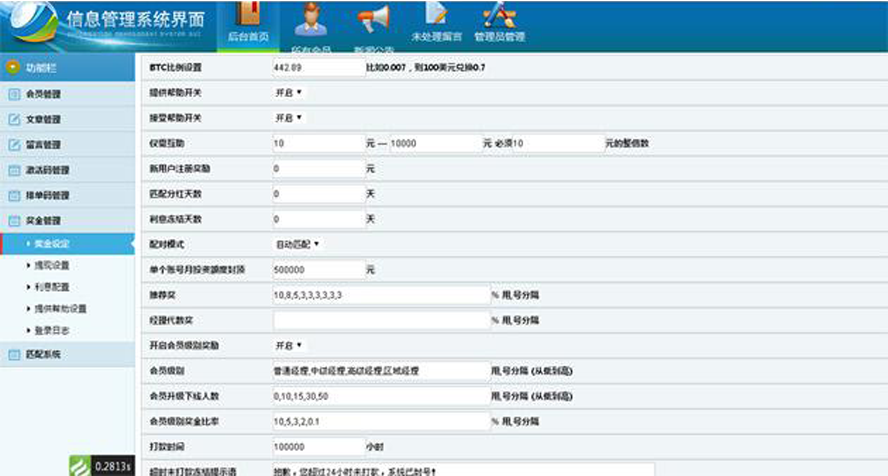
Task: Select 利息配置 in the sidebar submenu
Action: click(52, 287)
